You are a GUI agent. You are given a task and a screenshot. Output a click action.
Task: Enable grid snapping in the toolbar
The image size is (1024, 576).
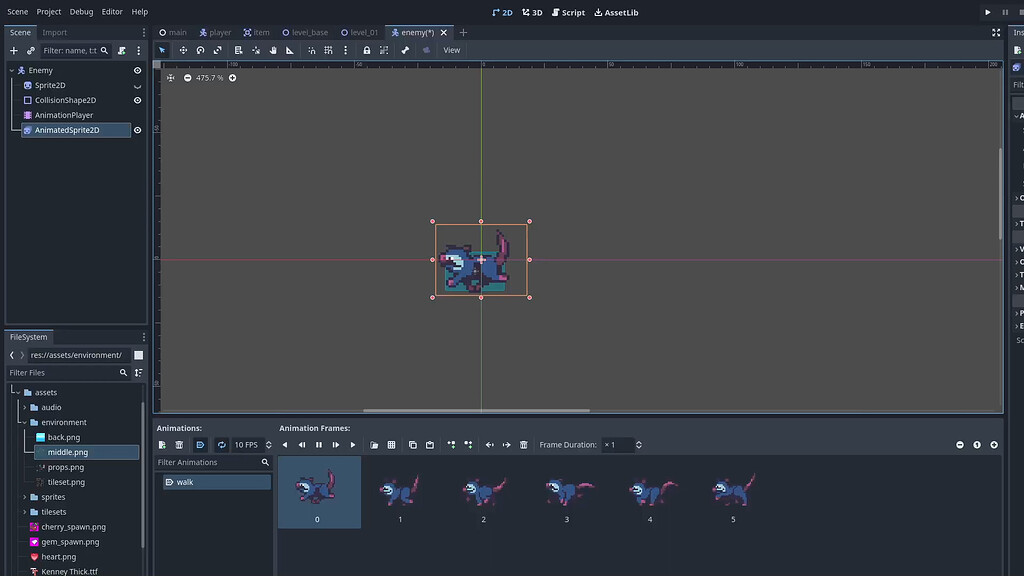click(x=327, y=49)
